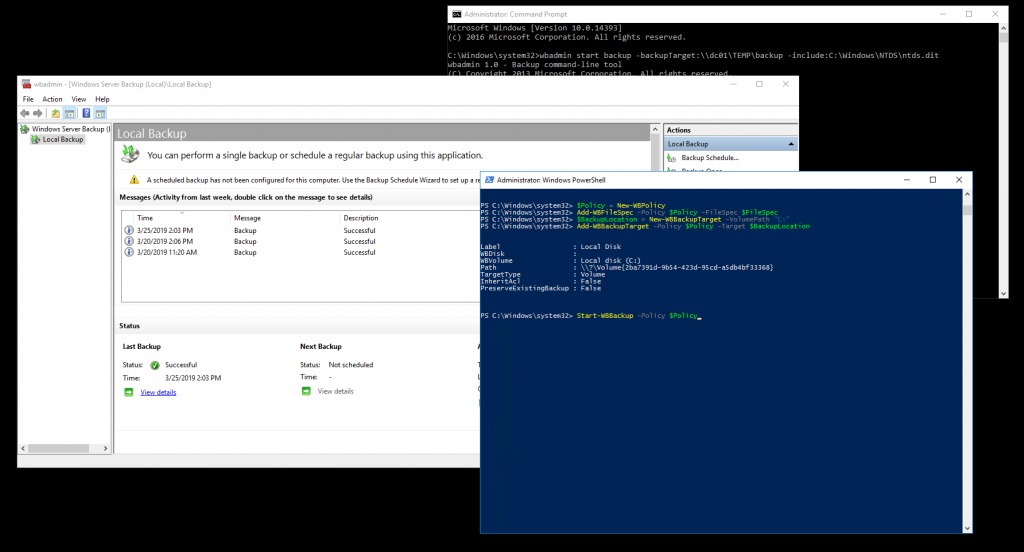Click the info icon of 3/25/2019 2:03 PM message
Screen dimensions: 1024x552
point(129,231)
